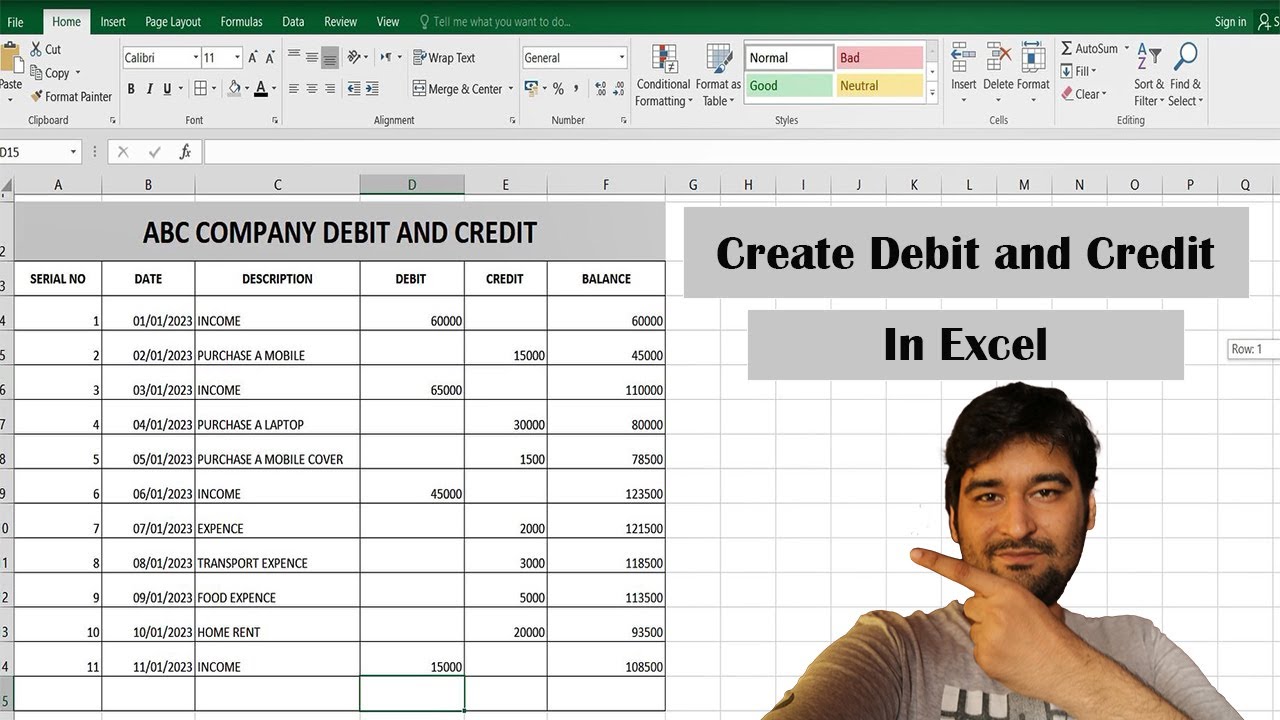Open Format as Table gallery
Viewport: 1280px width, 720px height.
click(718, 75)
